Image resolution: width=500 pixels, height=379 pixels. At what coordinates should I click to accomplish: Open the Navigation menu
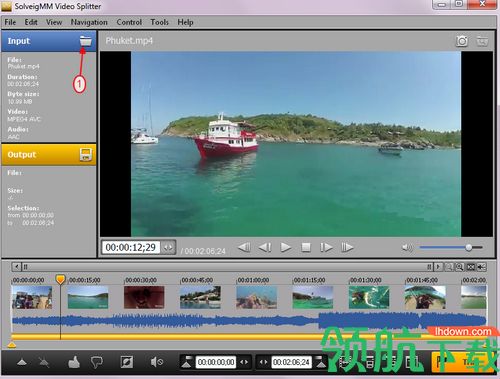(x=89, y=22)
